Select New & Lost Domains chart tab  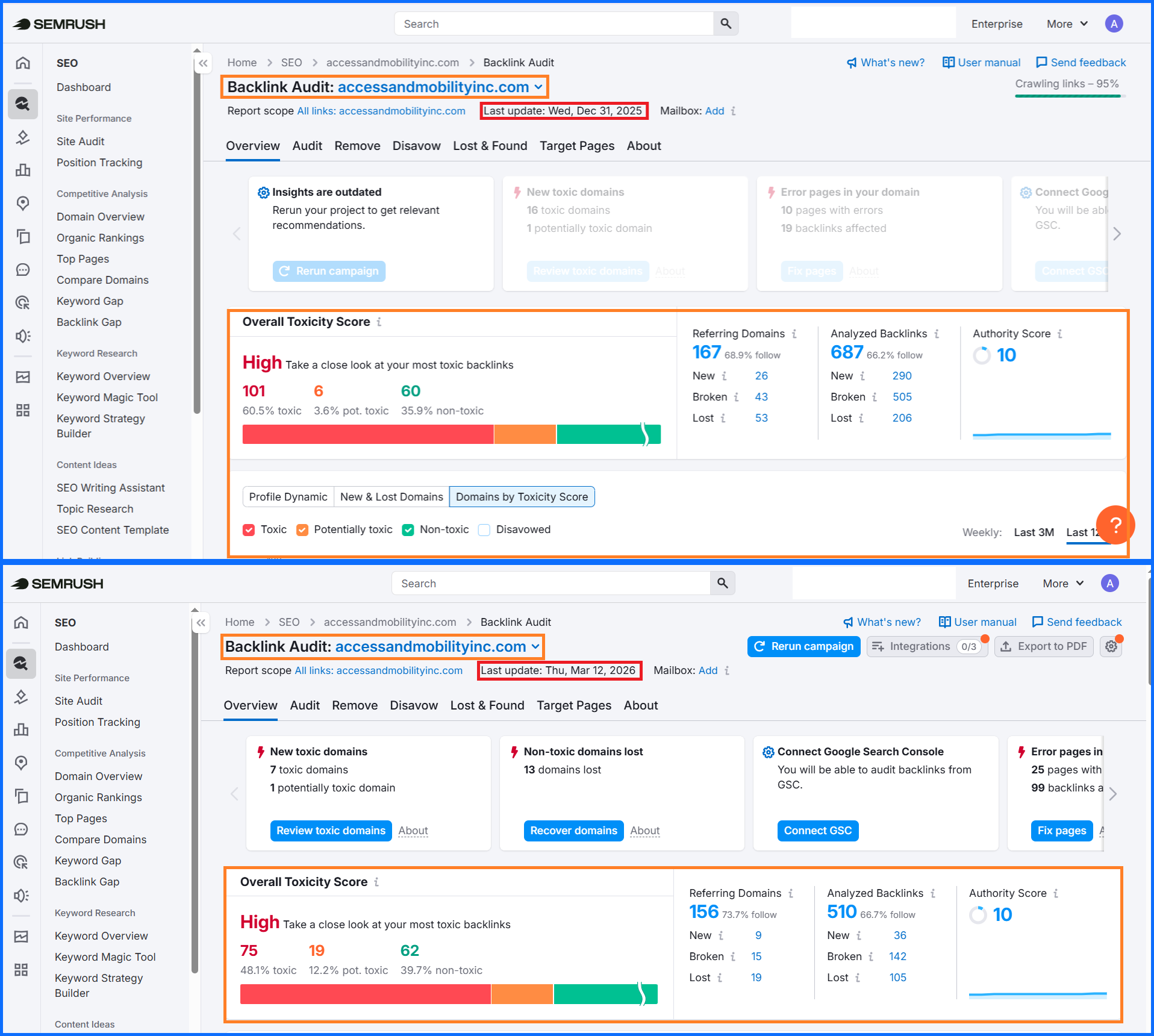391,497
